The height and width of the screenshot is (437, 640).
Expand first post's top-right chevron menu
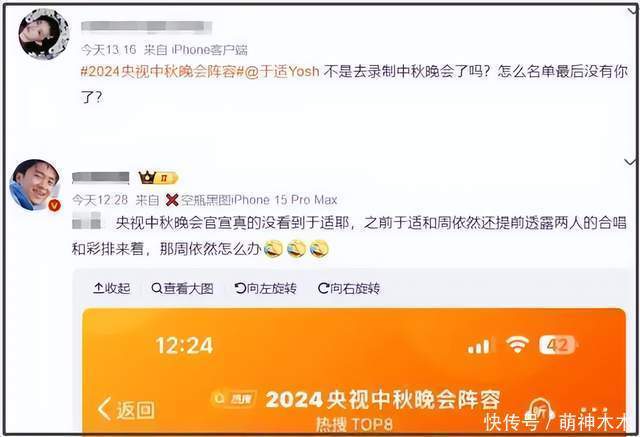(633, 10)
